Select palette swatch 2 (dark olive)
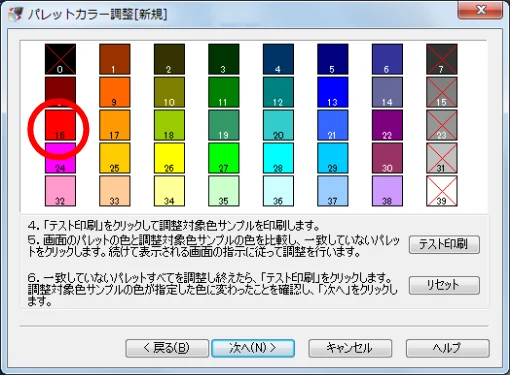This screenshot has width=511, height=376. [169, 59]
